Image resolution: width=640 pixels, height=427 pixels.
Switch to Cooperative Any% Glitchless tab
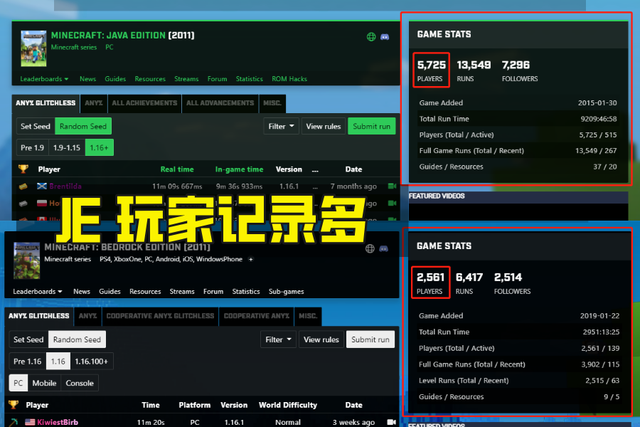click(160, 316)
